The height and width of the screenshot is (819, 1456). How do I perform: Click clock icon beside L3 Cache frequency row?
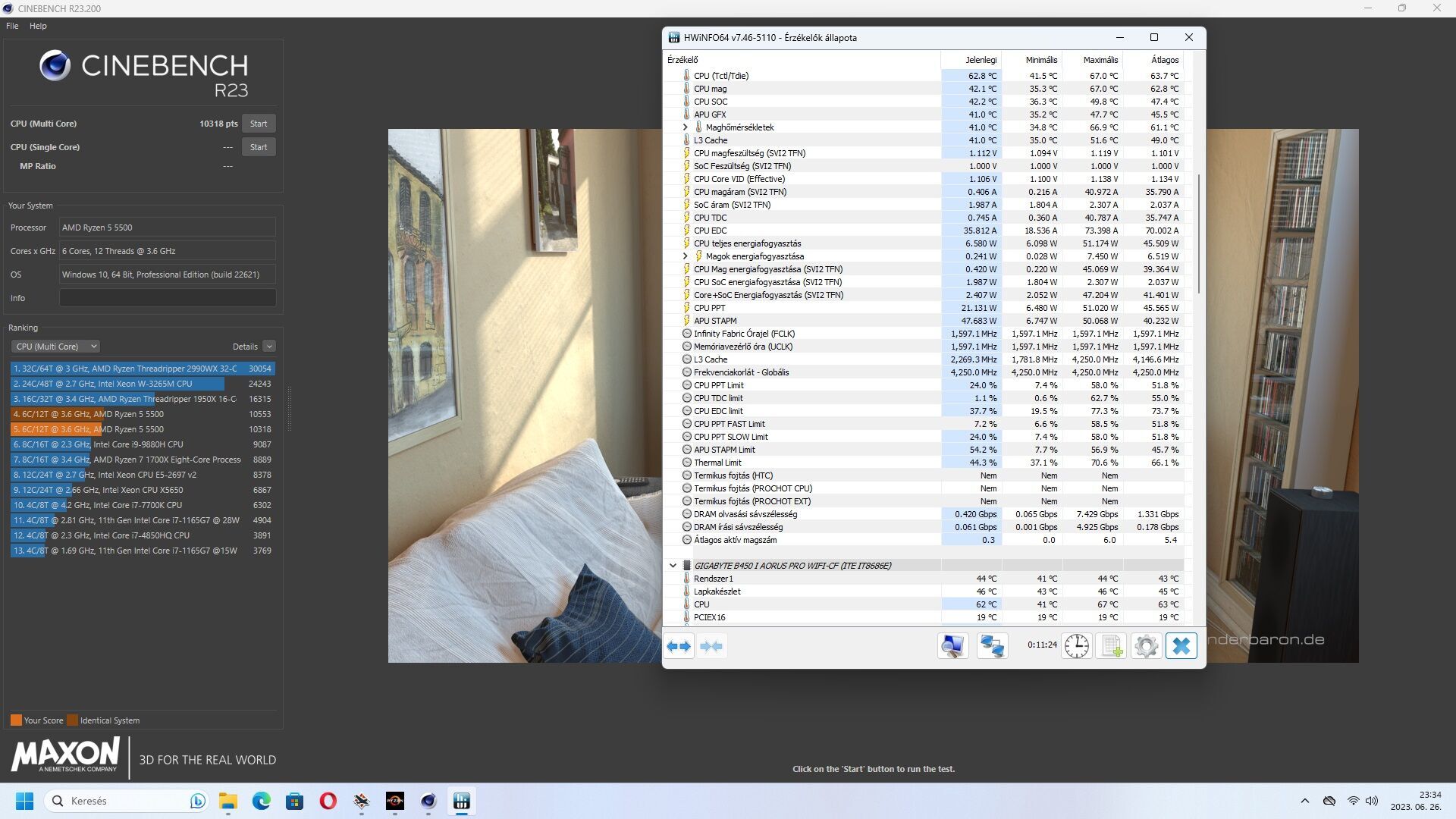pos(686,359)
